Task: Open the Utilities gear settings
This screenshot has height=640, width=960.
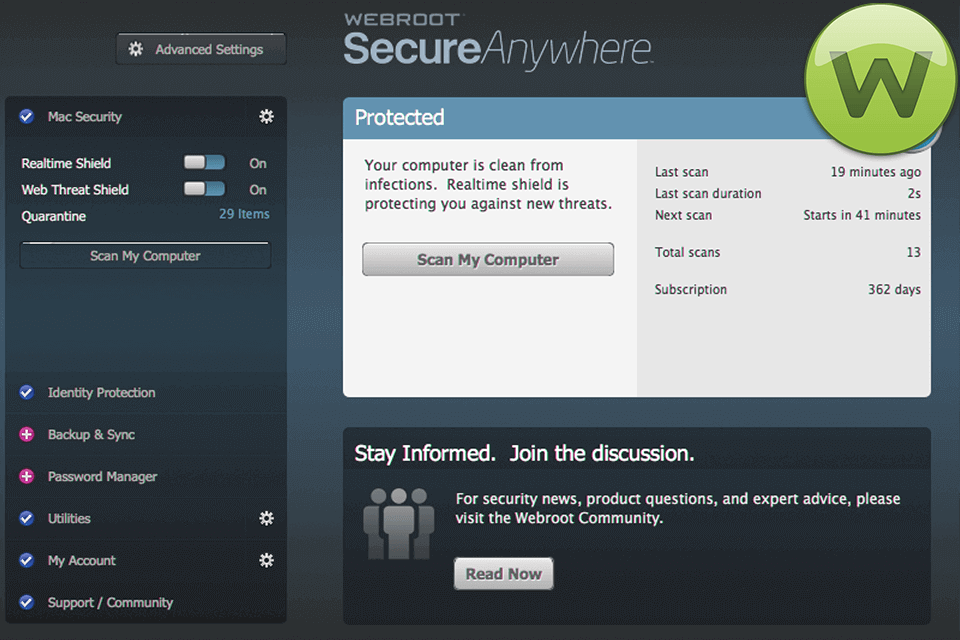Action: (266, 518)
